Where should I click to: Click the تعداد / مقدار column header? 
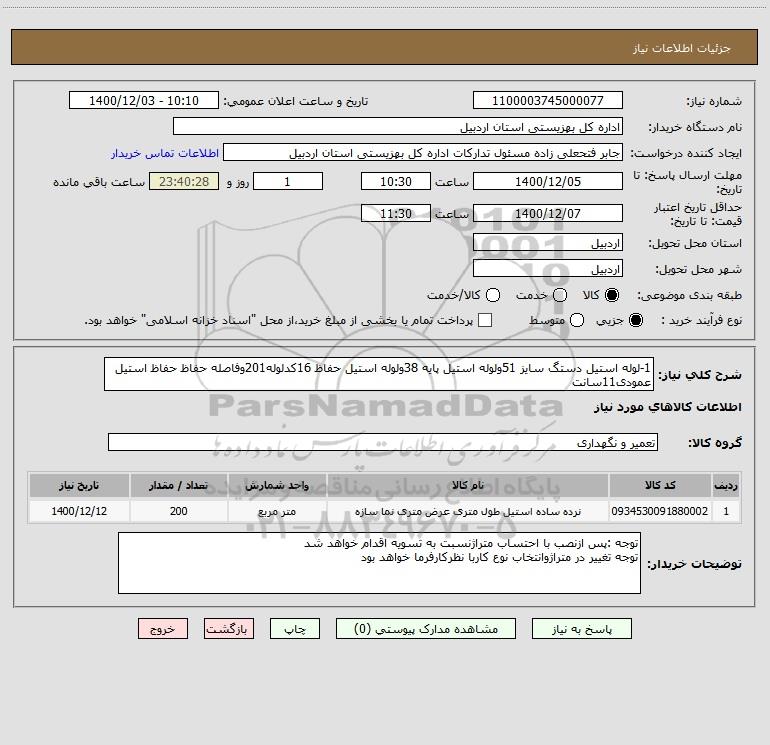point(179,485)
